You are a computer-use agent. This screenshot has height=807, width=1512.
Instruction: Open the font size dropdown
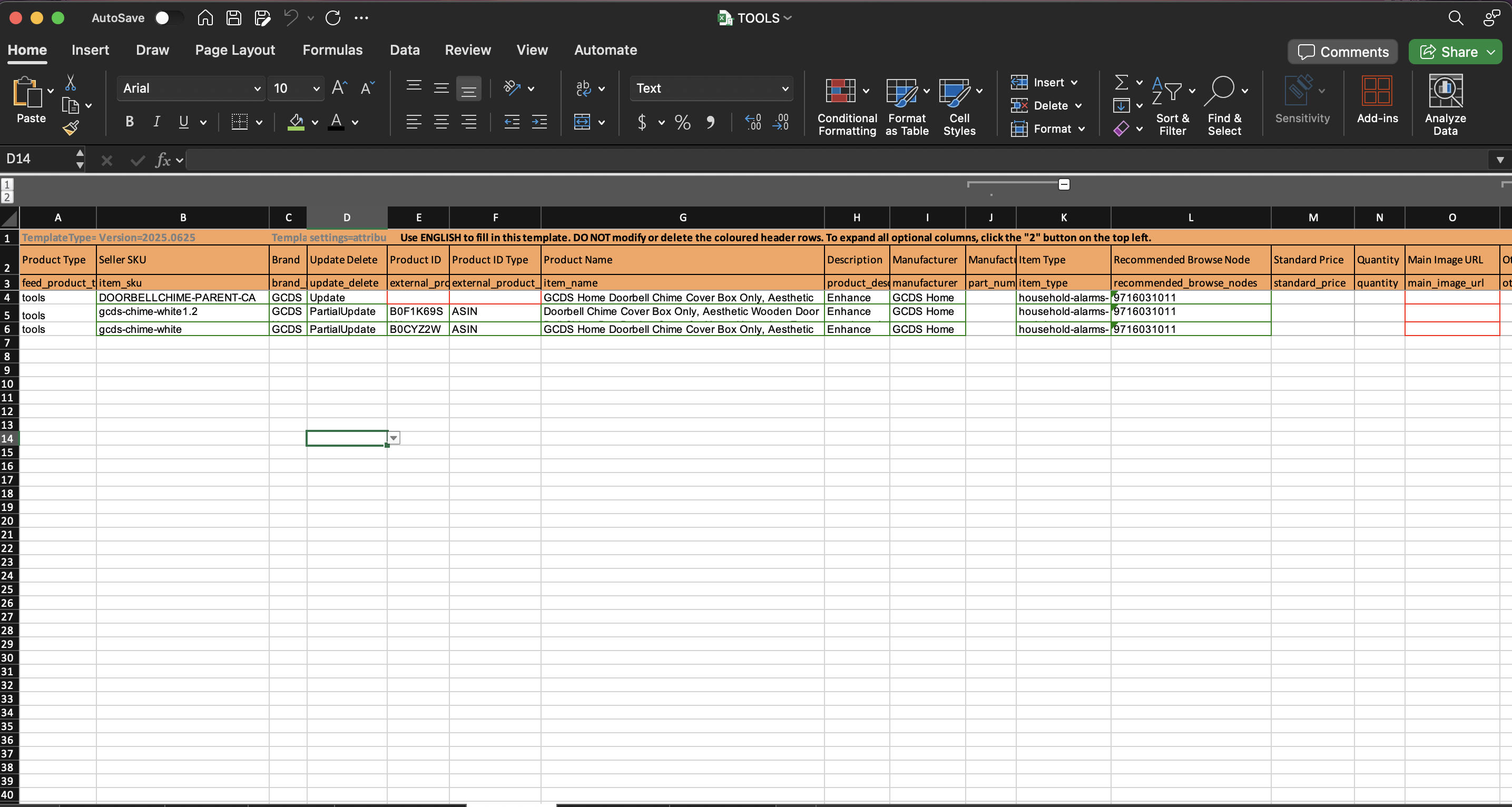pos(316,88)
